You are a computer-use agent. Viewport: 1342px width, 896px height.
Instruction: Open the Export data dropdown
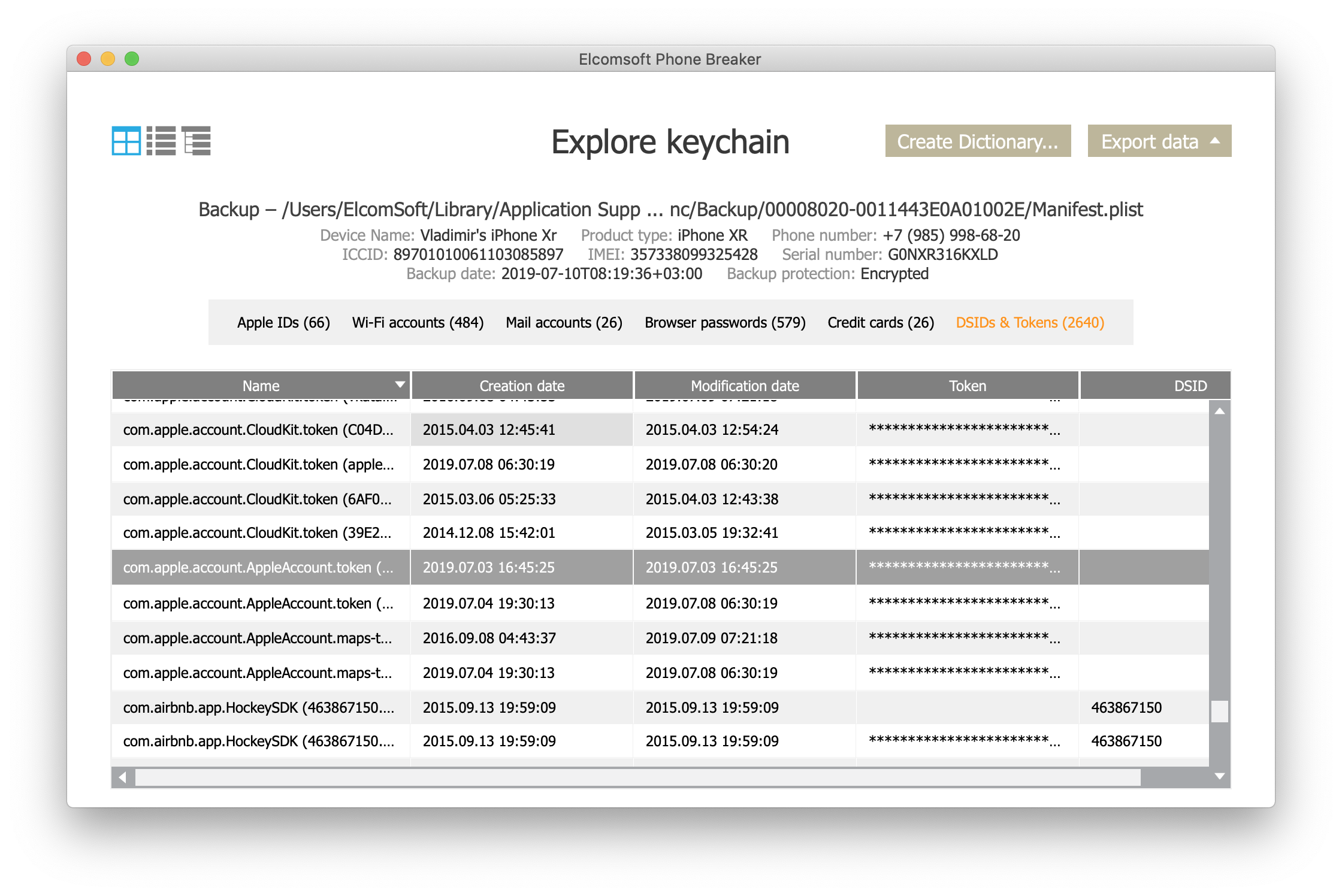tap(1159, 141)
